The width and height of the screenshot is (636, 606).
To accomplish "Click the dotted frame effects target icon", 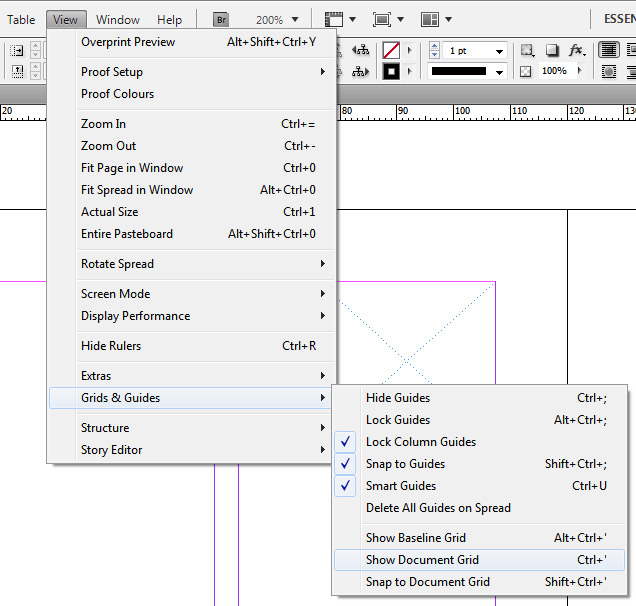I will [x=527, y=50].
